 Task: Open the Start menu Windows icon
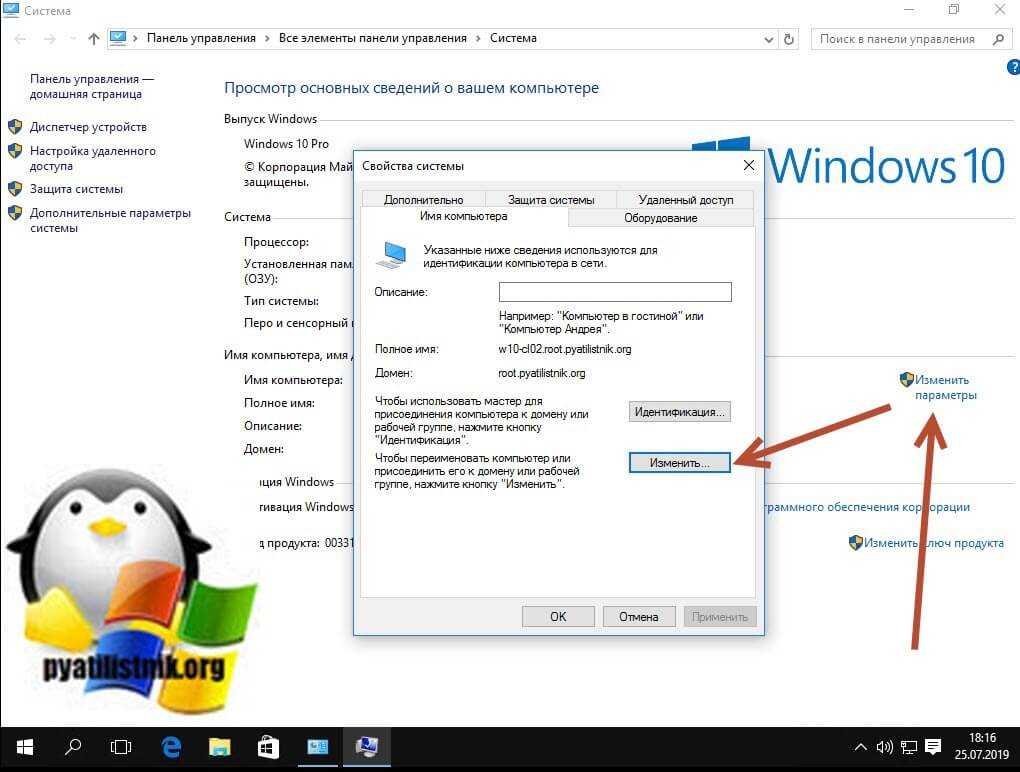click(x=25, y=748)
